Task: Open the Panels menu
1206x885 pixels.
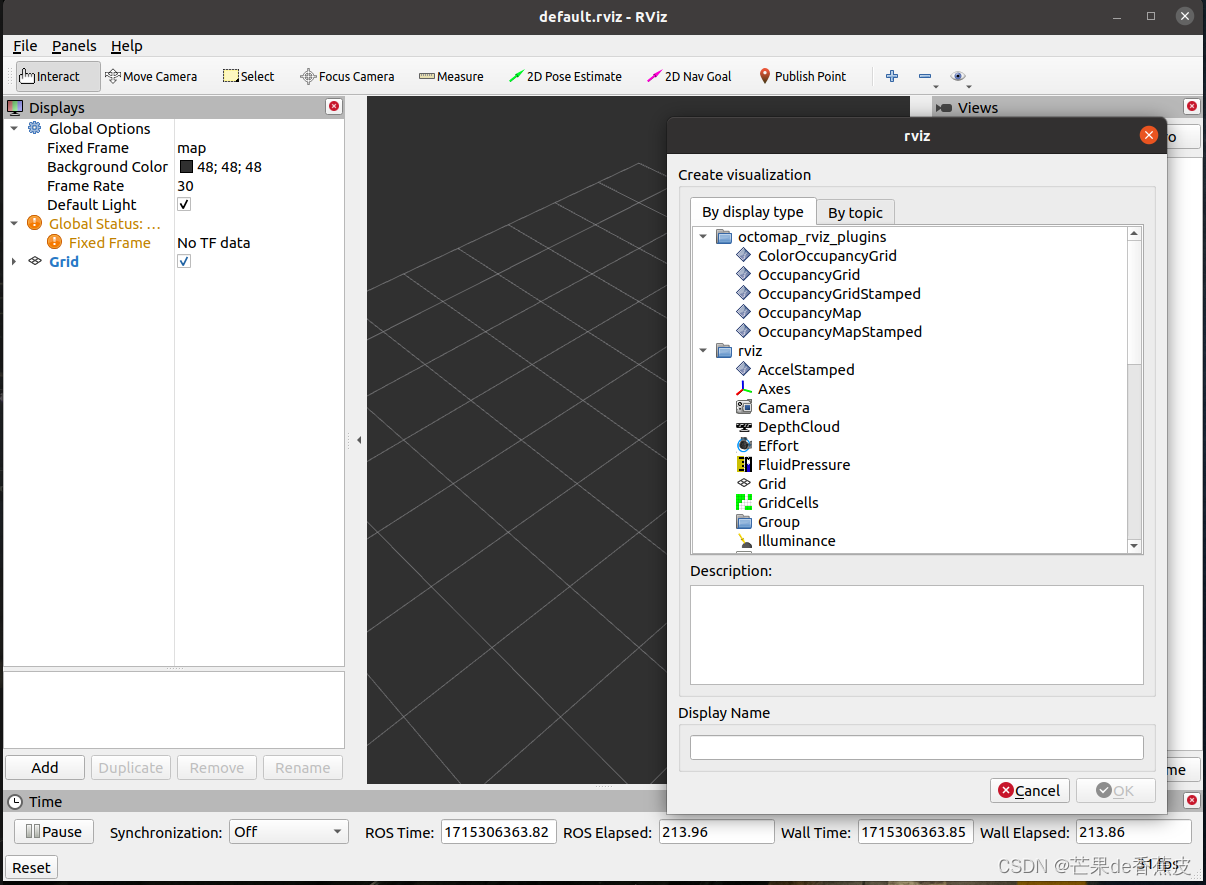Action: click(74, 46)
